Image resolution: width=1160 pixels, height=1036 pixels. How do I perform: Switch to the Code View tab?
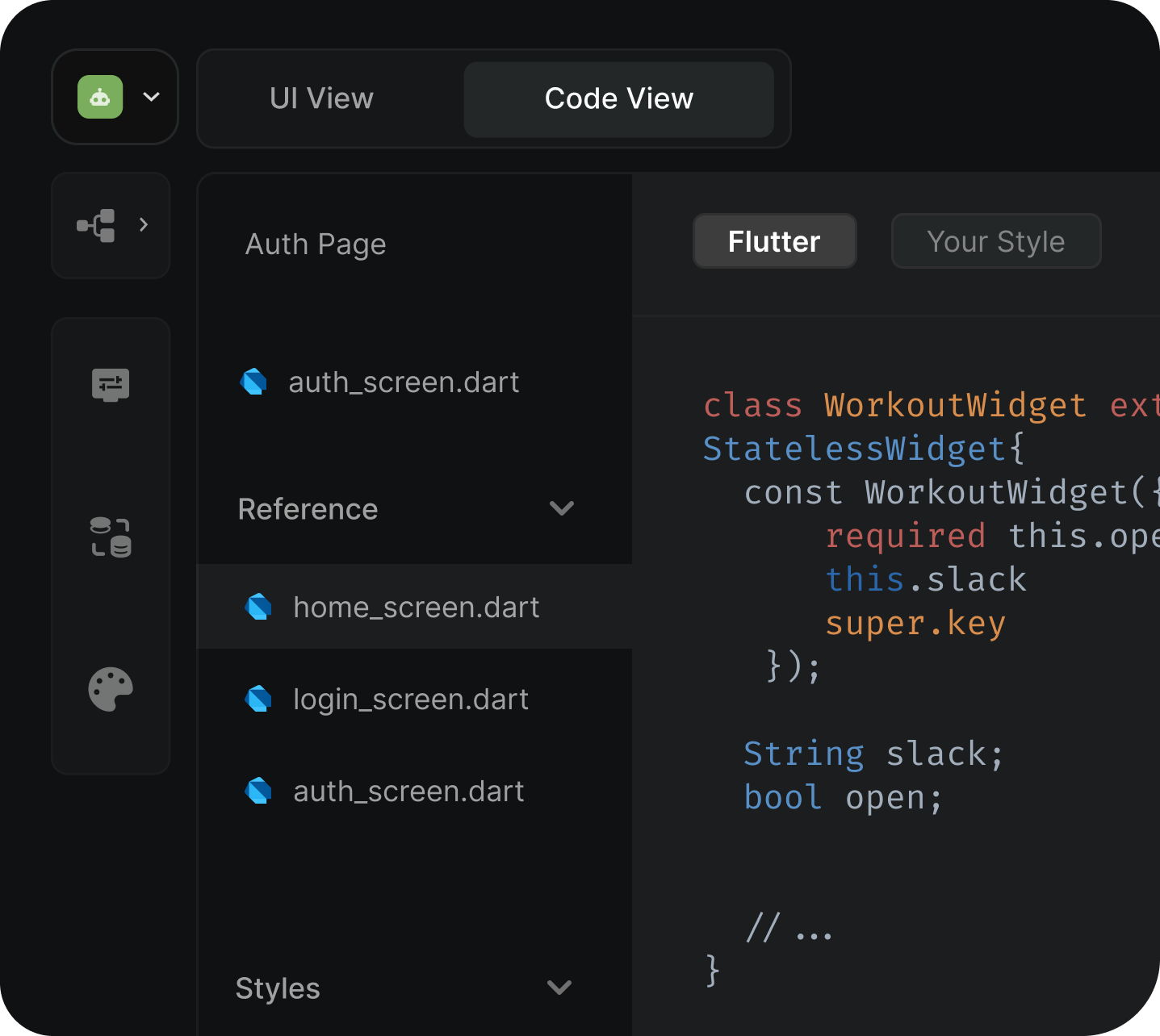point(618,98)
